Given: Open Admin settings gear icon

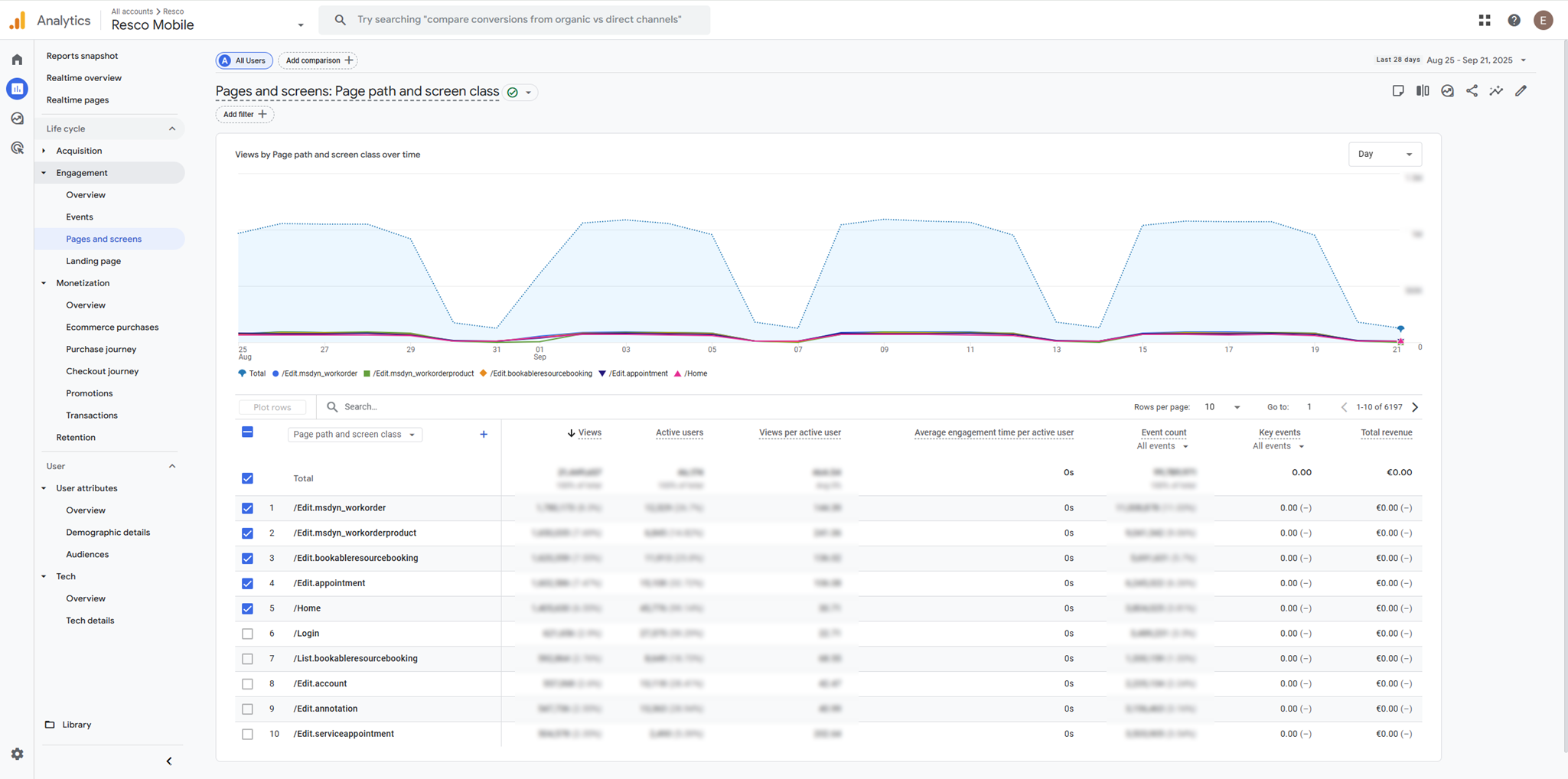Looking at the screenshot, I should [17, 754].
